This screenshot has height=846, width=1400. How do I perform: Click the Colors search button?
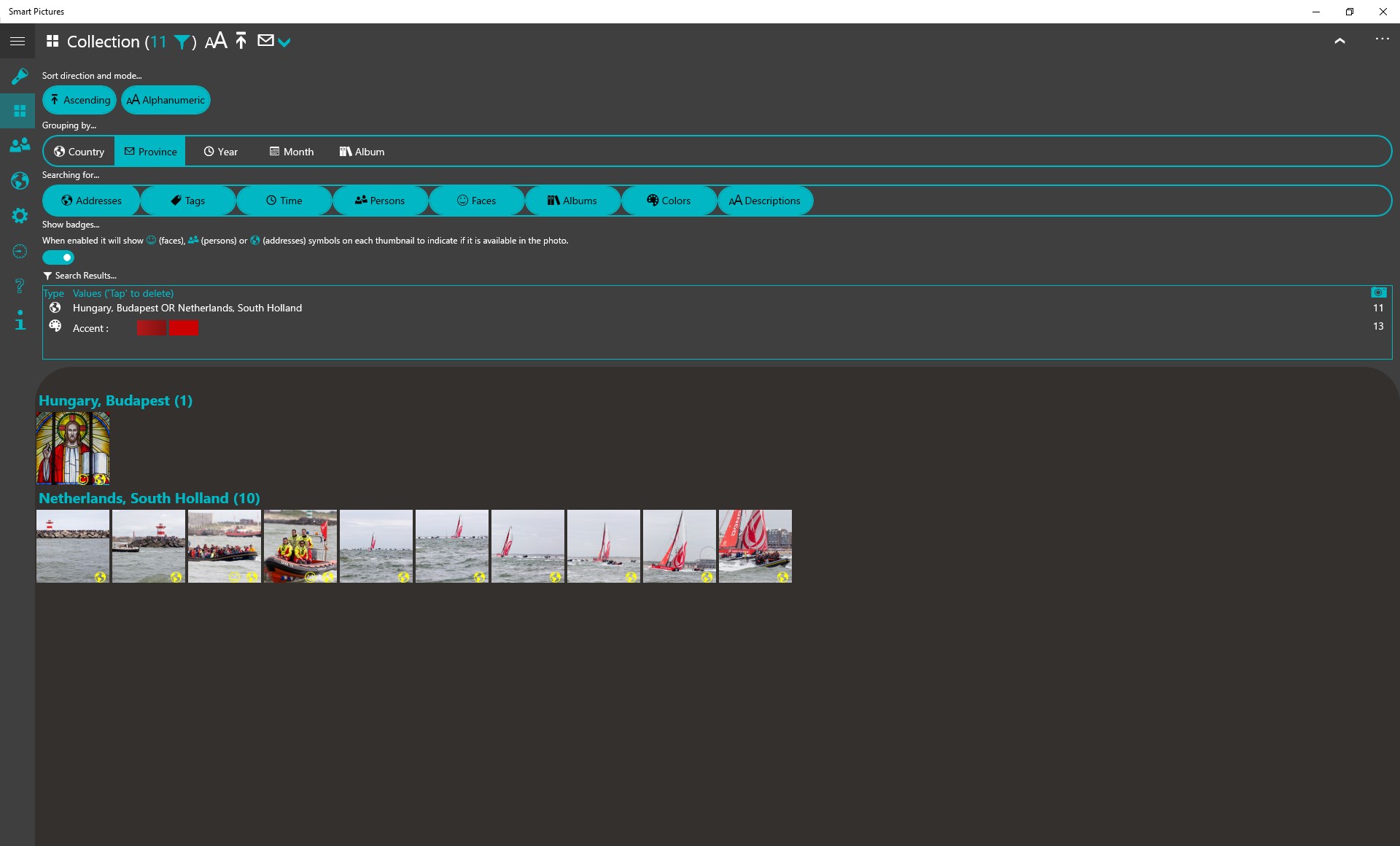point(669,201)
